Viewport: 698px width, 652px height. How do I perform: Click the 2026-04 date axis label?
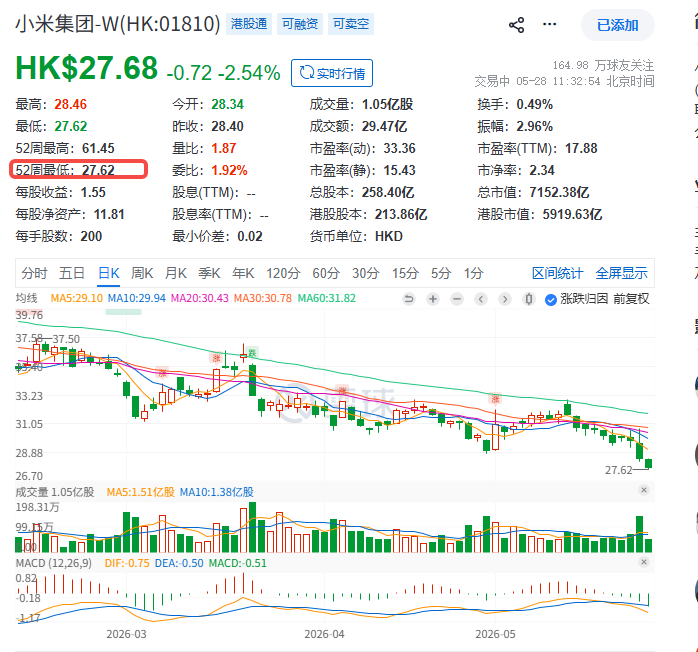tap(325, 634)
